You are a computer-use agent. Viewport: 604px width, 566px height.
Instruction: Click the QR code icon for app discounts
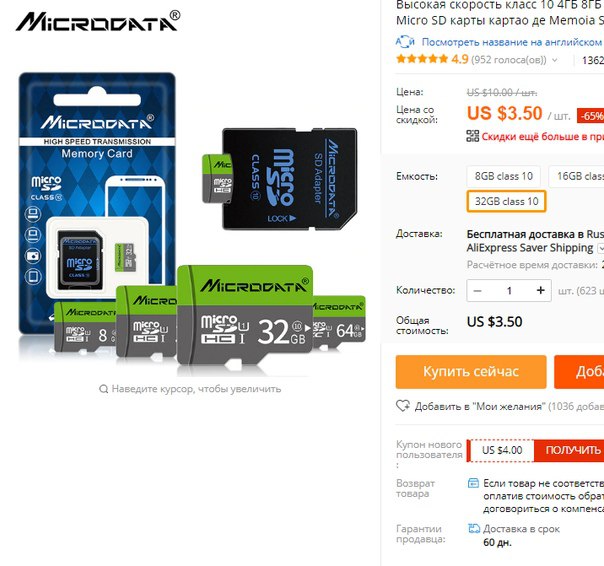point(473,136)
